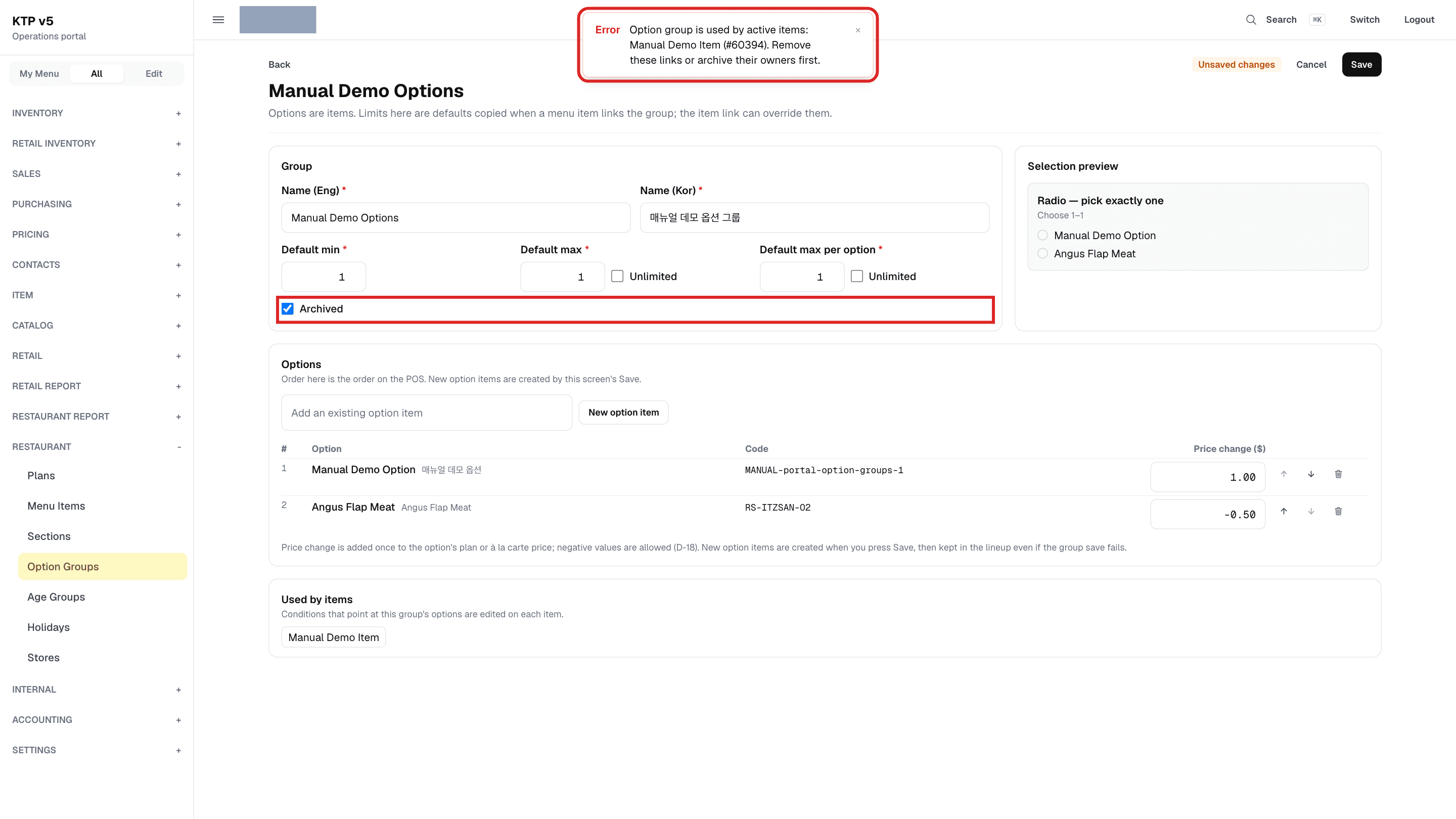Check Unlimited for Default max per option
Screen dimensions: 1456x819
[857, 277]
